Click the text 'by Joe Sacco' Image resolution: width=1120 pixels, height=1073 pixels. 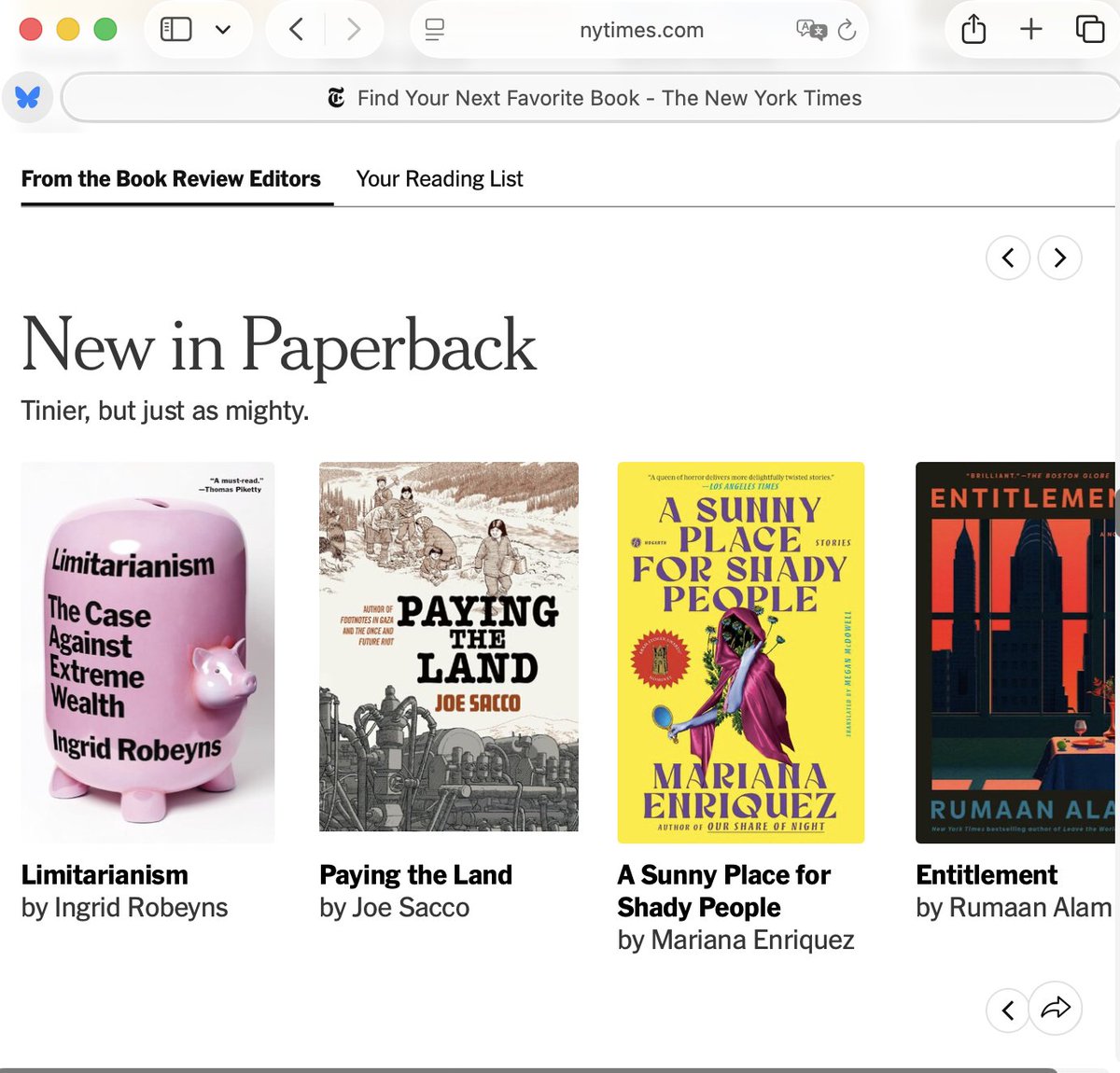tap(394, 908)
